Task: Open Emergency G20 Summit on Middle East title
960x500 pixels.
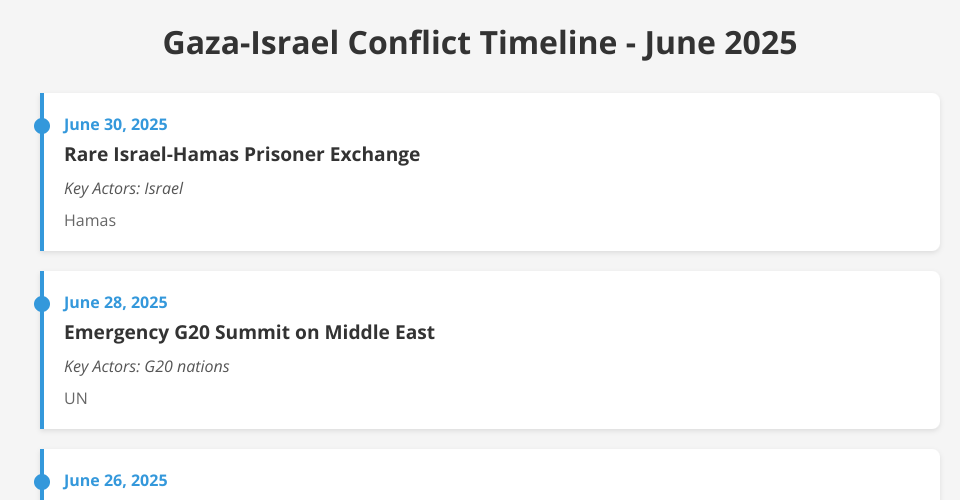Action: [x=249, y=332]
